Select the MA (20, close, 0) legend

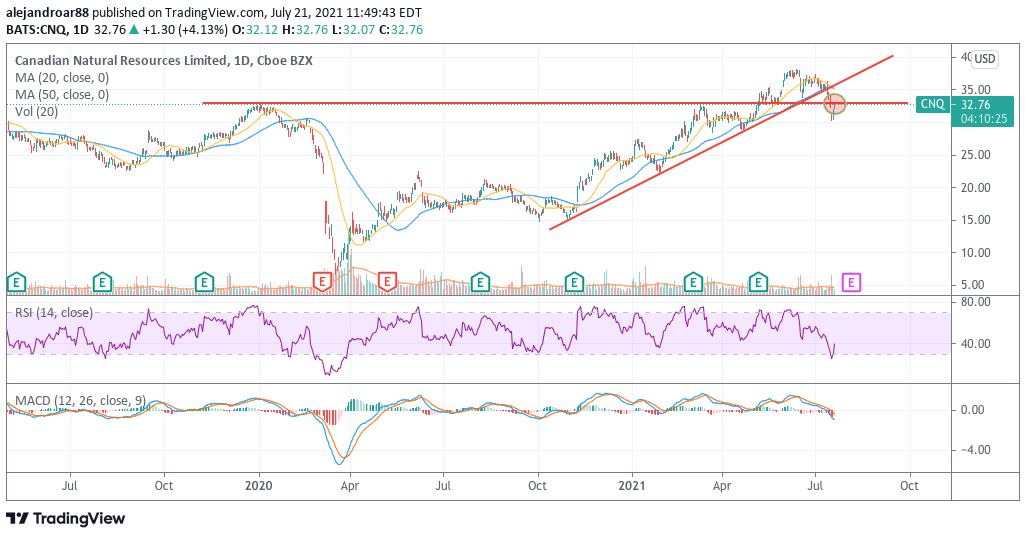click(62, 77)
